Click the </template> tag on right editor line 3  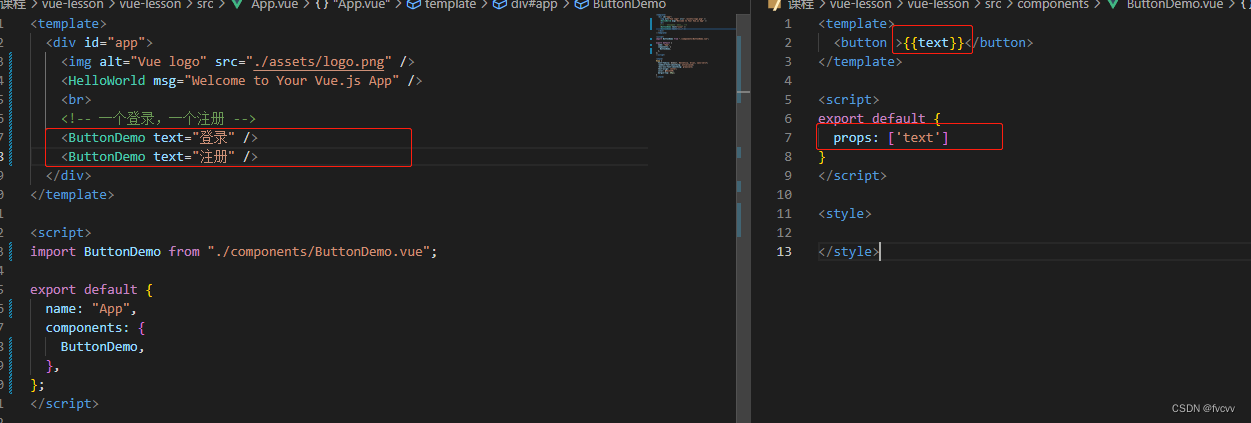[860, 61]
